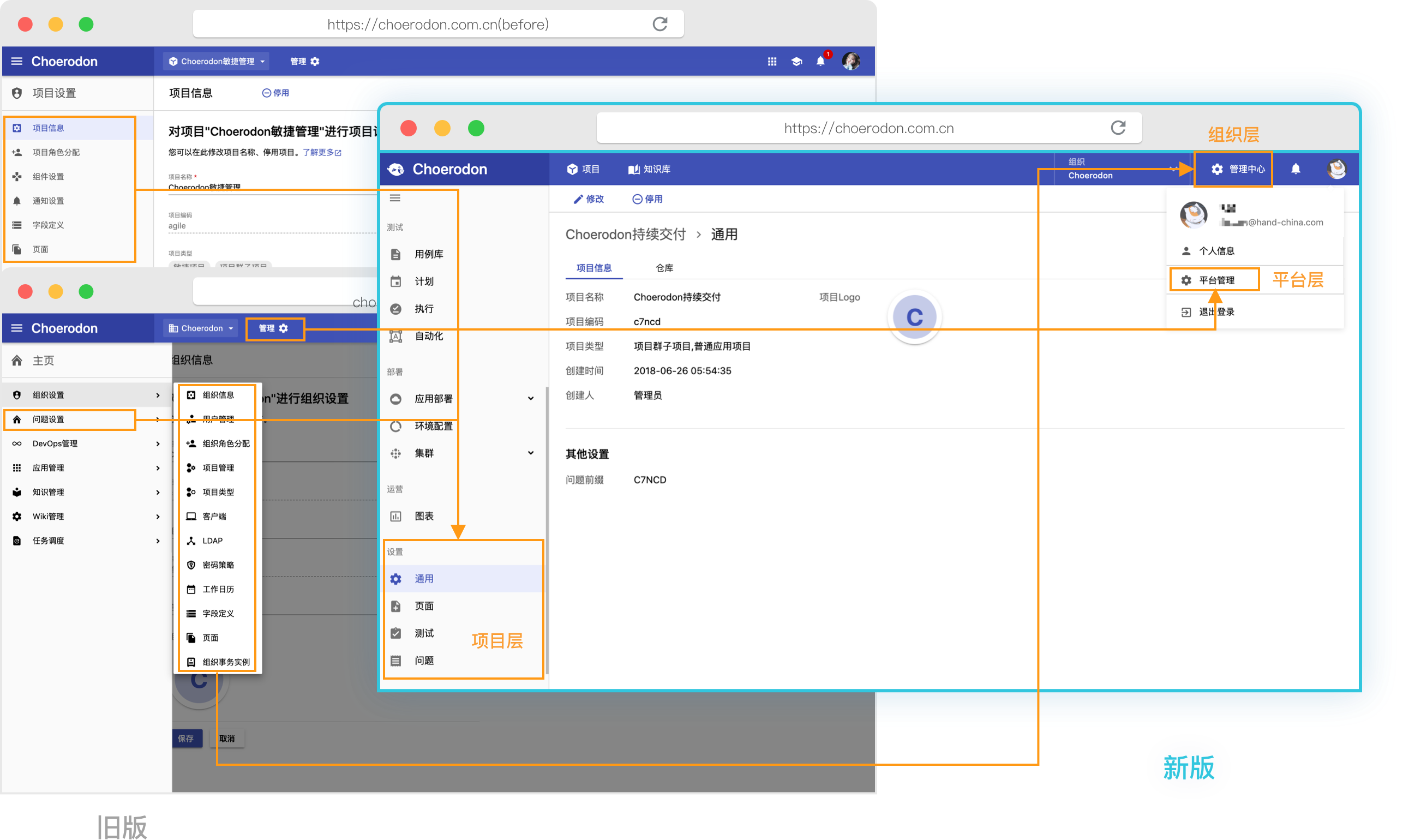Click 管理 gear in the old project window

(x=305, y=61)
